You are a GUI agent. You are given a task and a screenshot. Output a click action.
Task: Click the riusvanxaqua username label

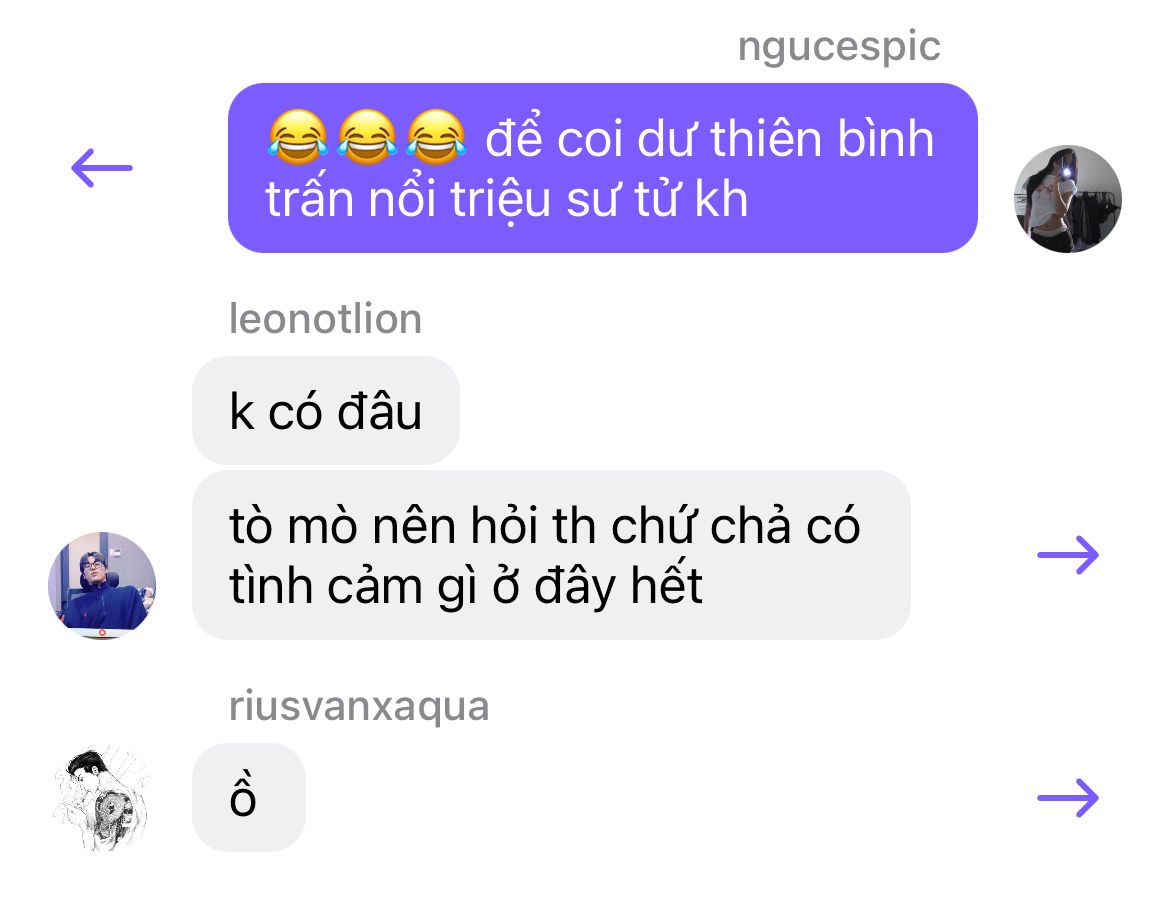[359, 706]
